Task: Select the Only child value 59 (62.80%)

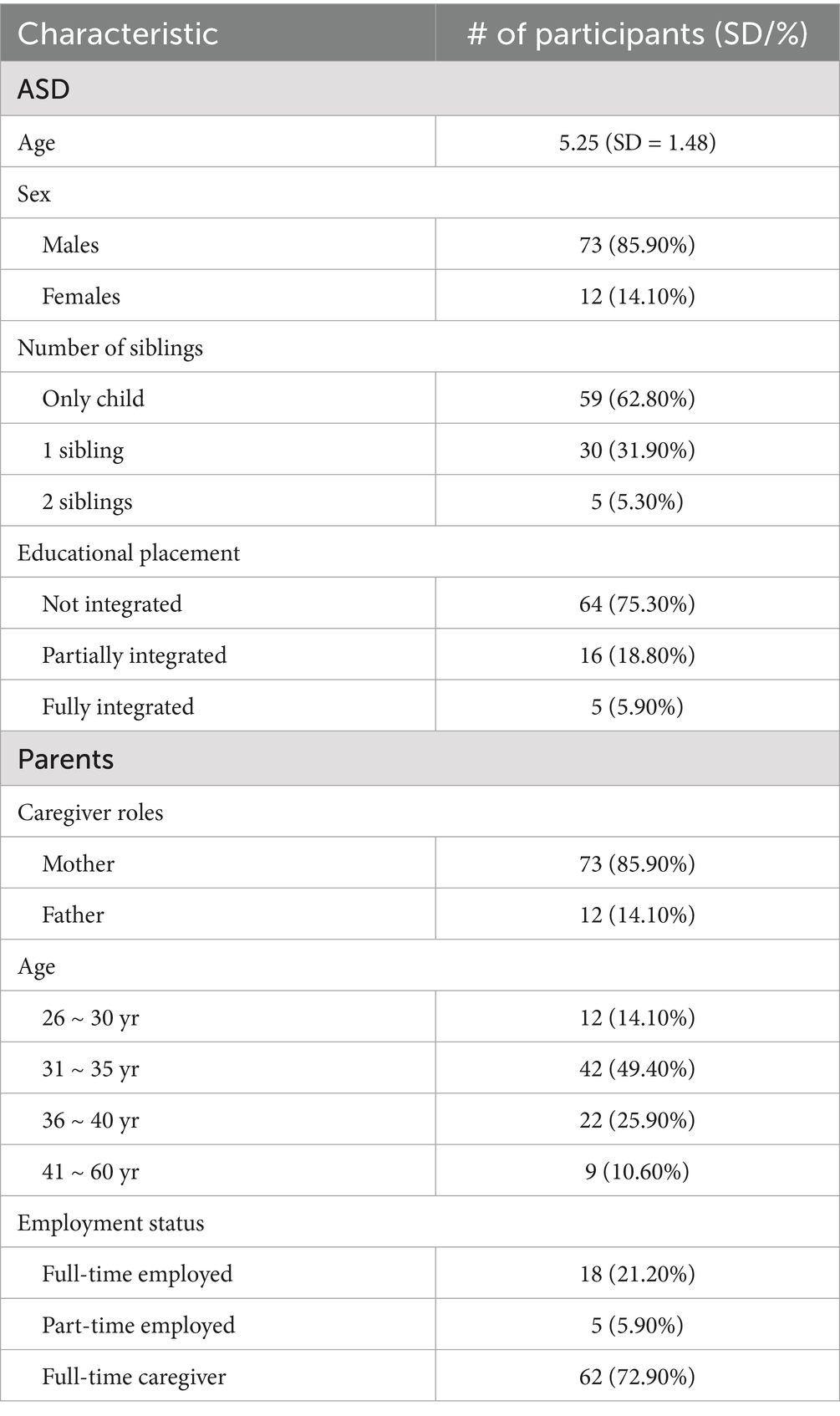Action: [637, 399]
